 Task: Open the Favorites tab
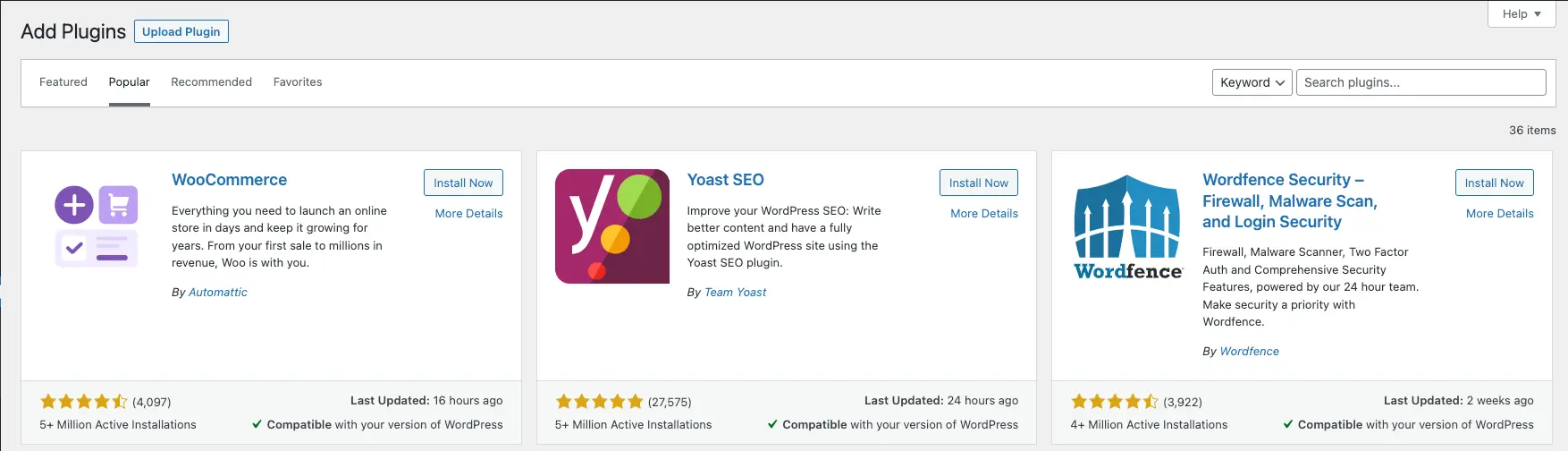298,81
